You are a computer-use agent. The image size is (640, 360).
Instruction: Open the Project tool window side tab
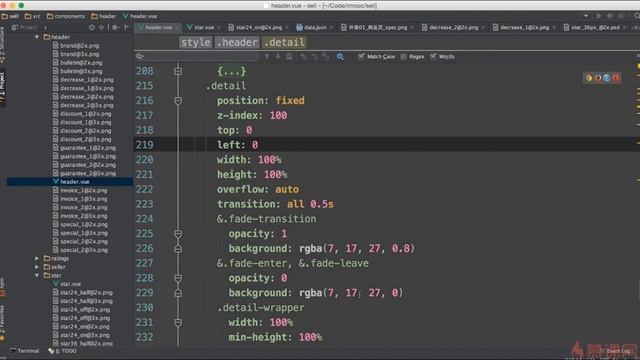[2, 88]
